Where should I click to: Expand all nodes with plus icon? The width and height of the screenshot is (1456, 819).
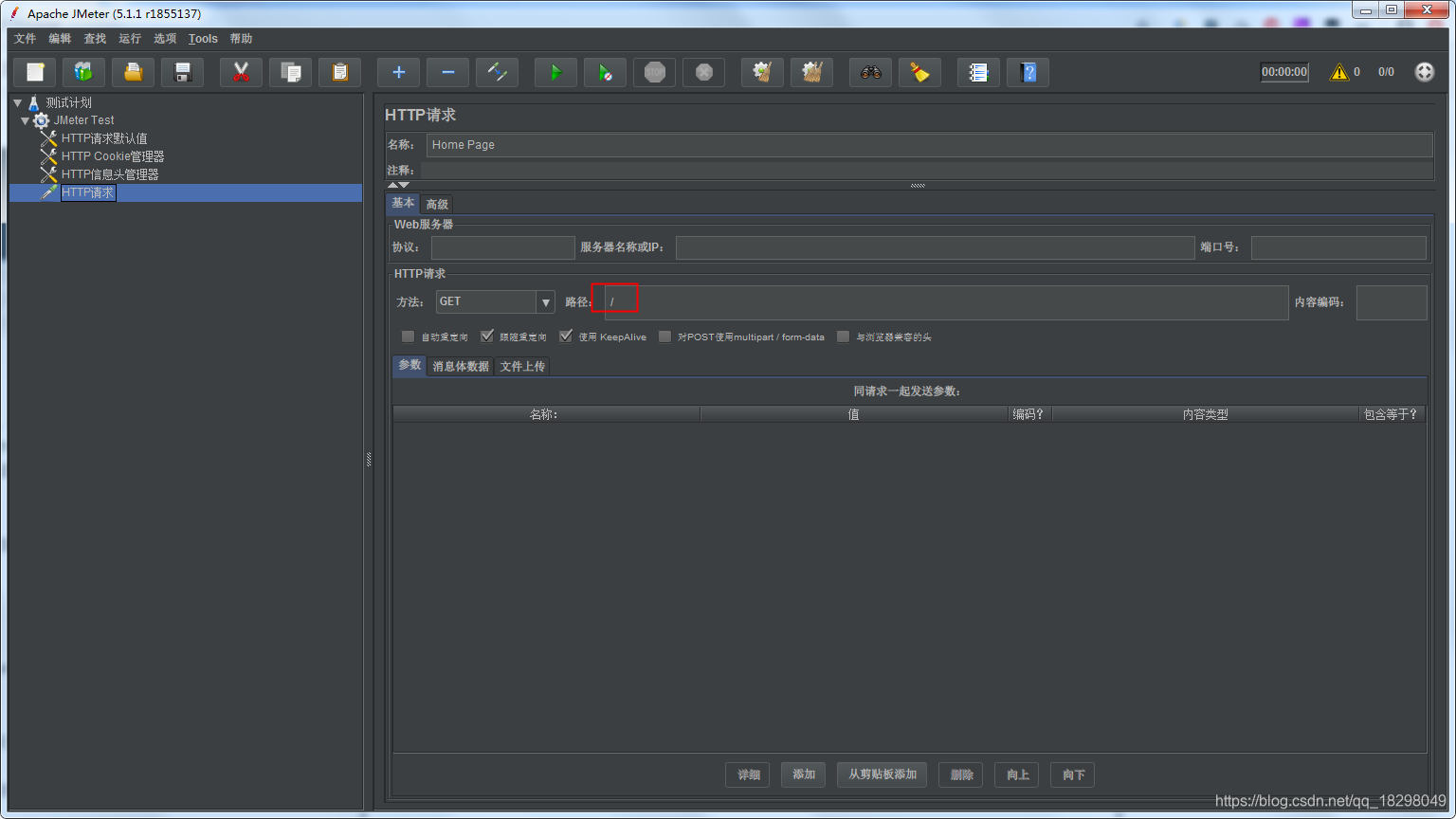399,72
